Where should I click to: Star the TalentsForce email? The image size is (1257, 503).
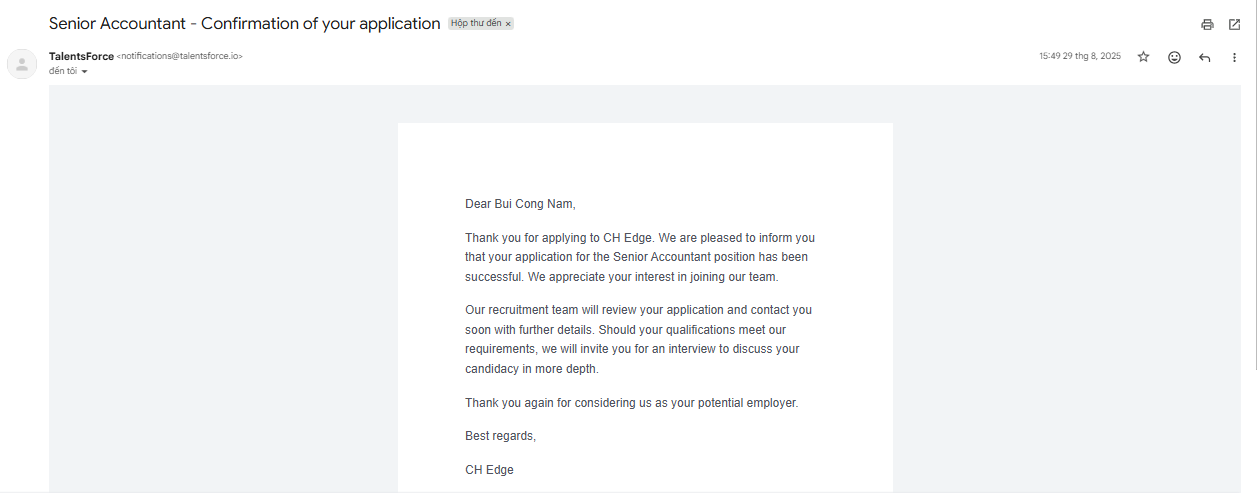point(1143,57)
